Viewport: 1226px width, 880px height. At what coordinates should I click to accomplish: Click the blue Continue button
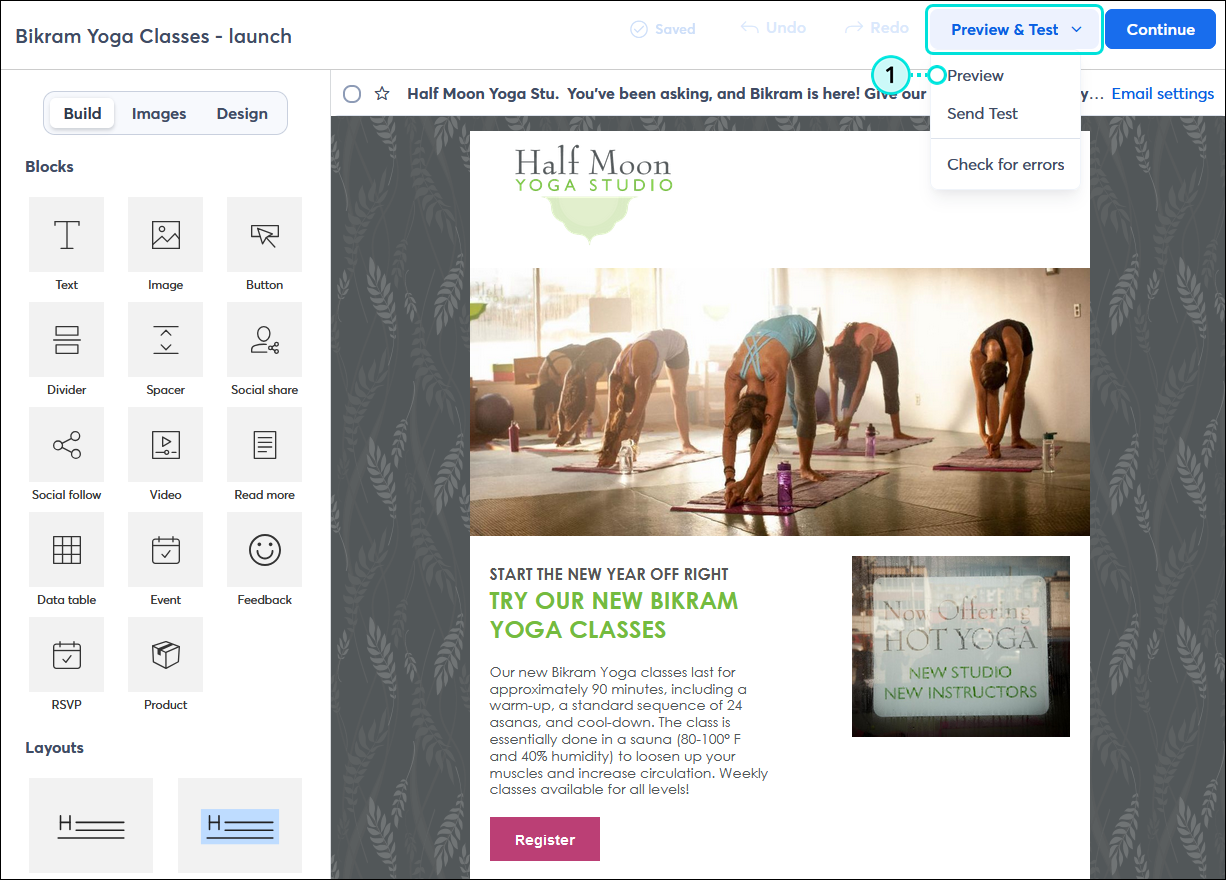click(1160, 30)
